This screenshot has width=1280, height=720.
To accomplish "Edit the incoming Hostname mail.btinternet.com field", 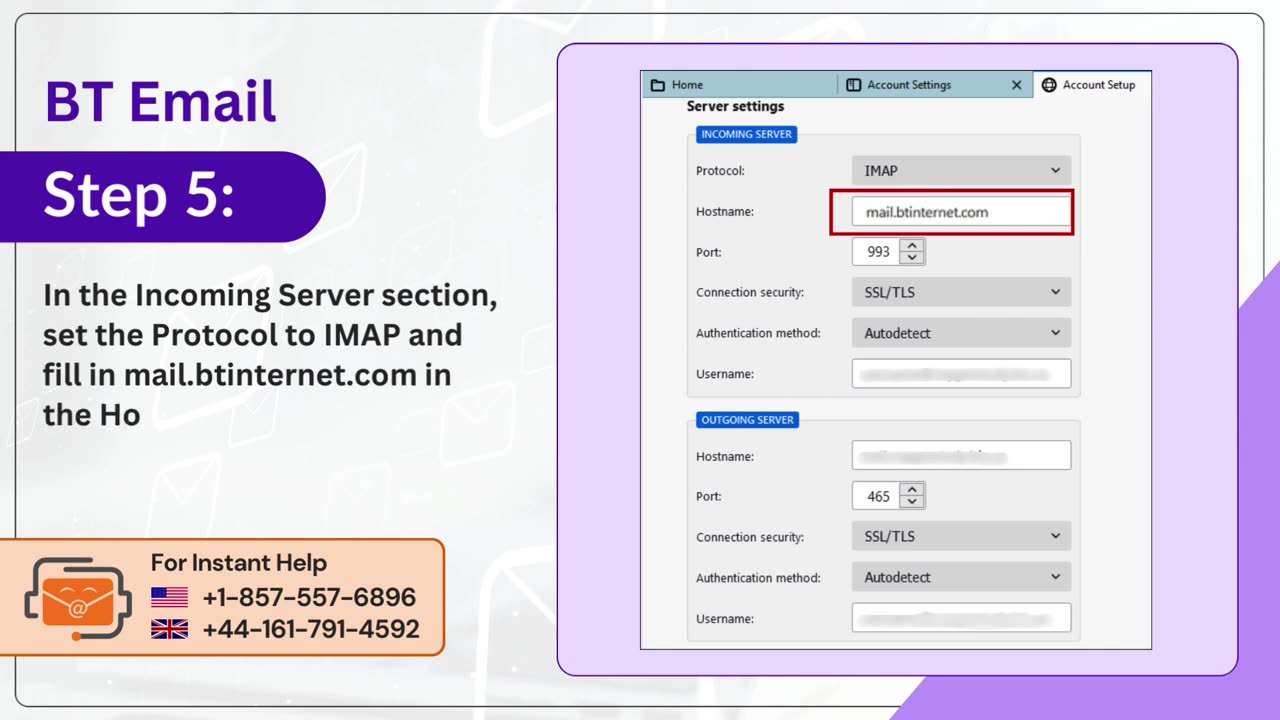I will click(x=961, y=212).
